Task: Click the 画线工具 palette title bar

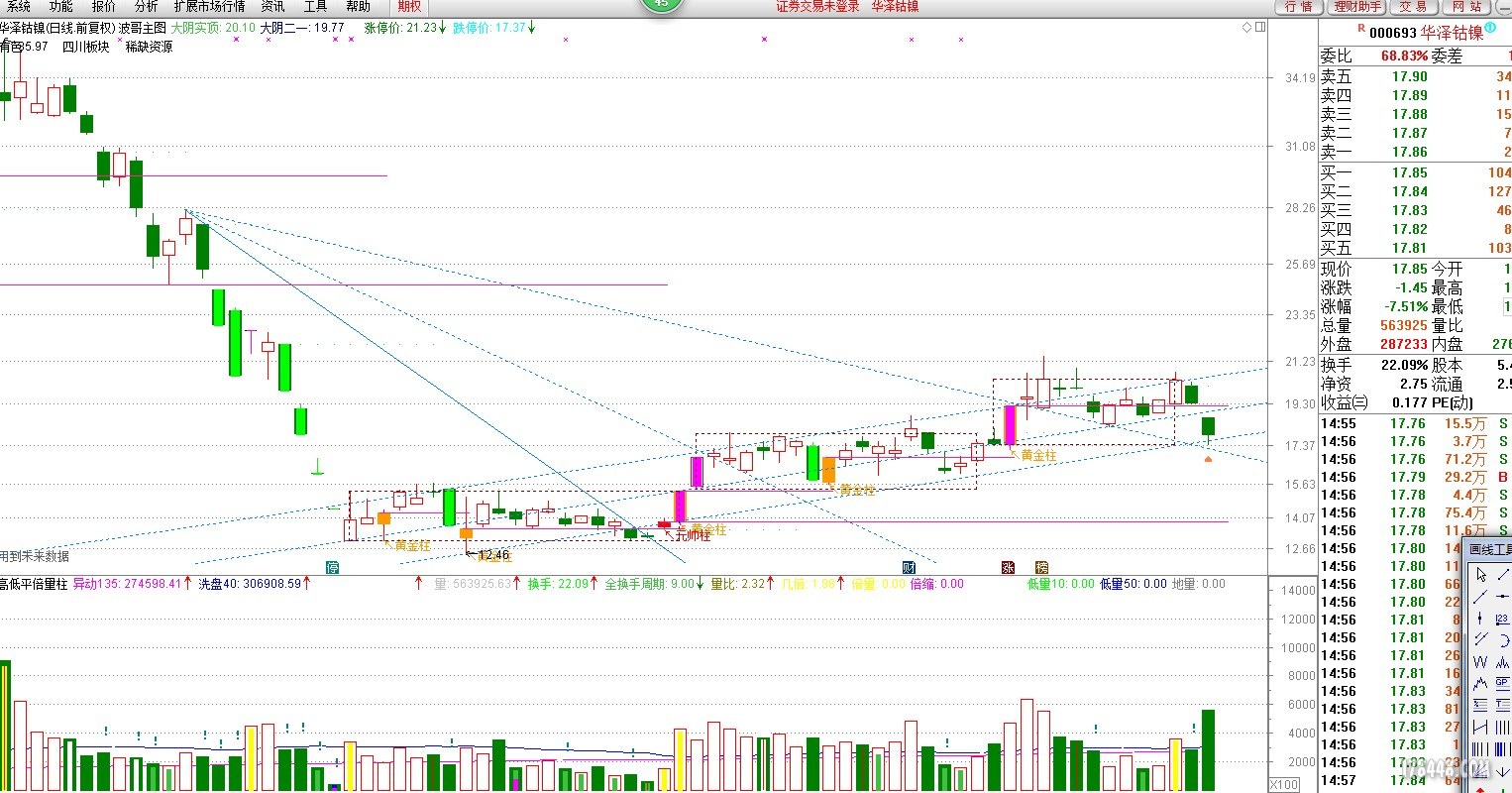Action: pyautogui.click(x=1489, y=549)
